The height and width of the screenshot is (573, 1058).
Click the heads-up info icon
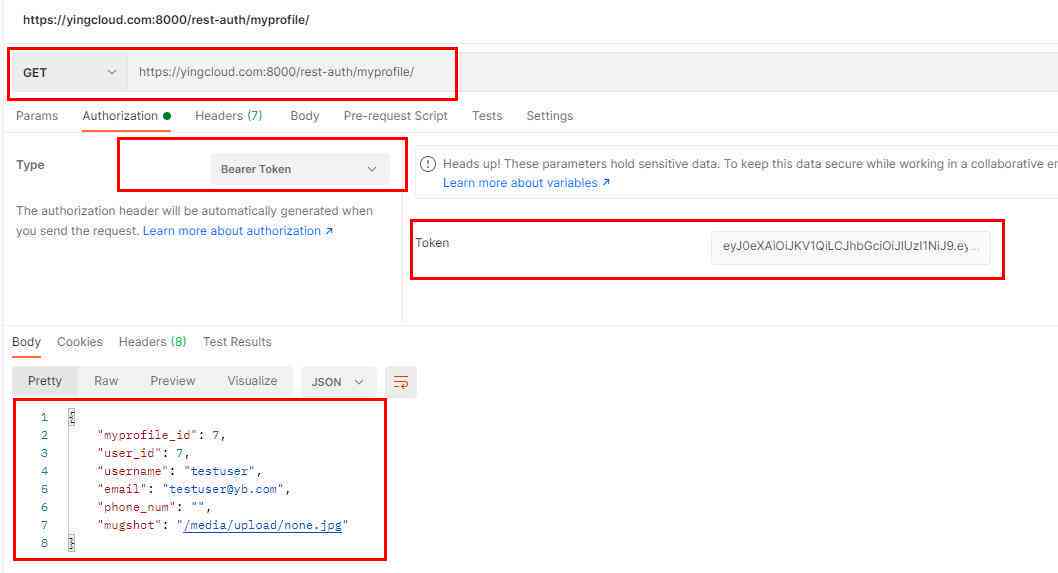click(x=428, y=164)
